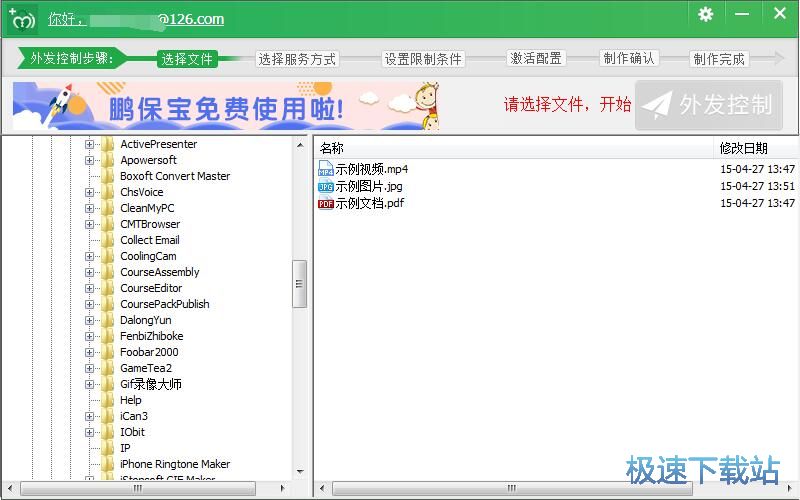Click the Apowersoft folder icon
This screenshot has height=500, width=800.
(x=107, y=160)
